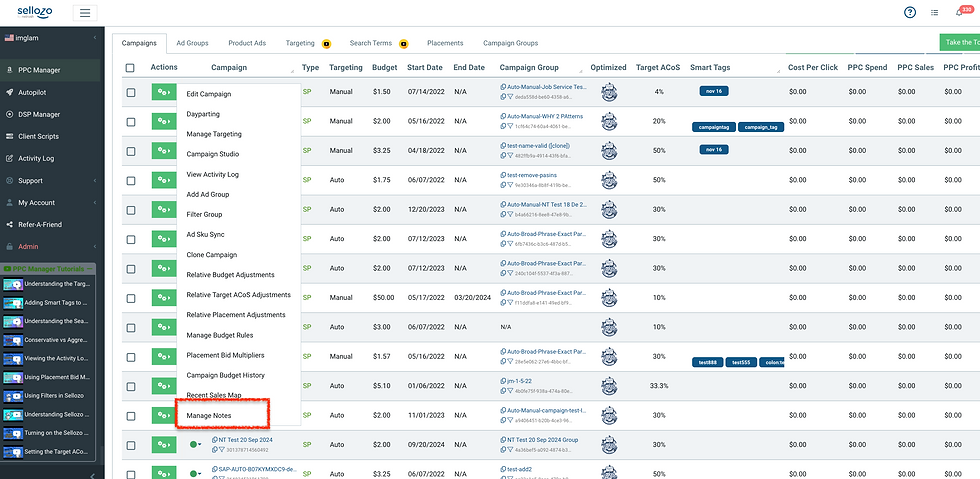Image resolution: width=980 pixels, height=479 pixels.
Task: Switch to the Product Ads tab
Action: pyautogui.click(x=247, y=43)
